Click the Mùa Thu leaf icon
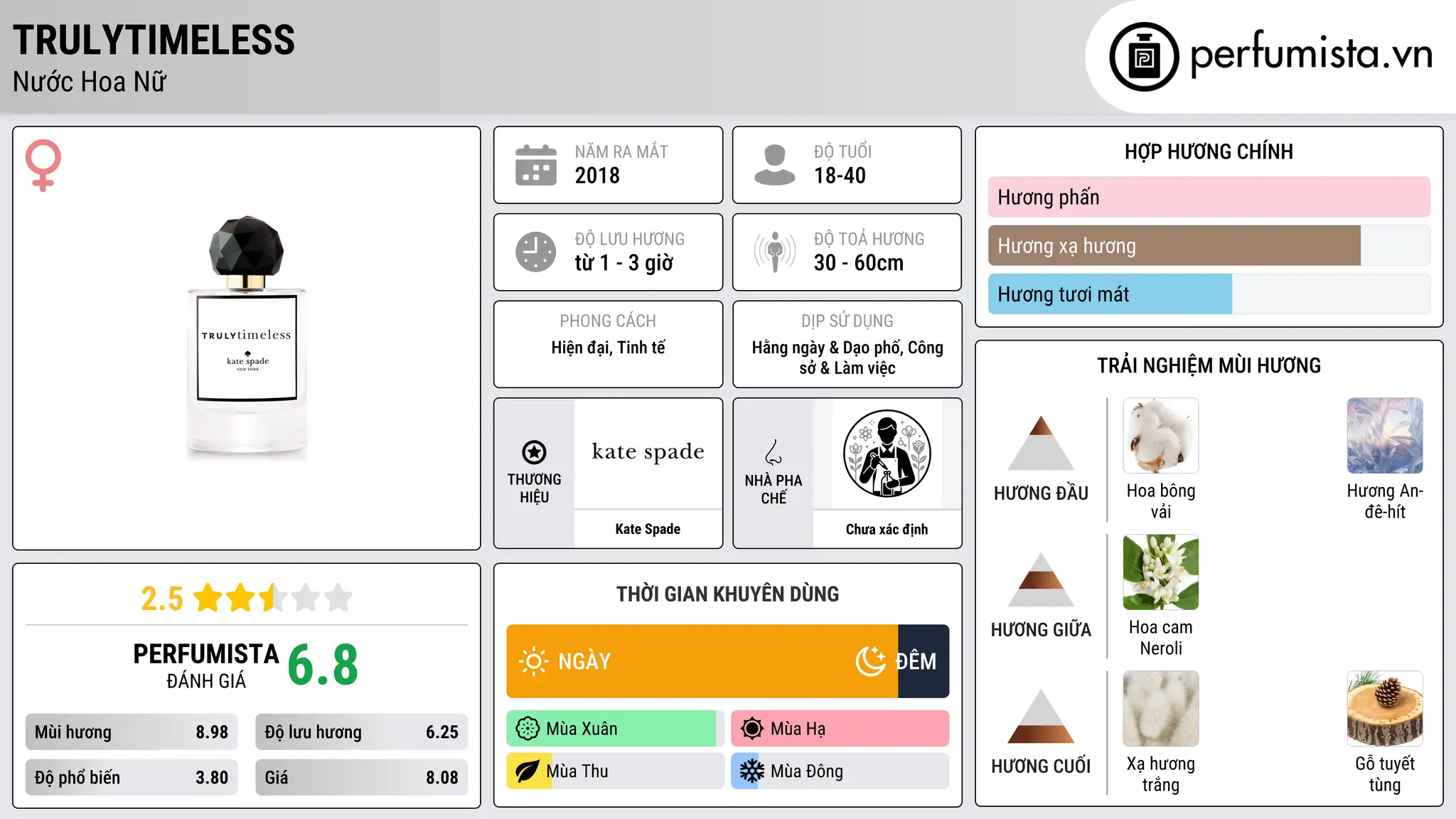Viewport: 1456px width, 819px height. pyautogui.click(x=528, y=771)
